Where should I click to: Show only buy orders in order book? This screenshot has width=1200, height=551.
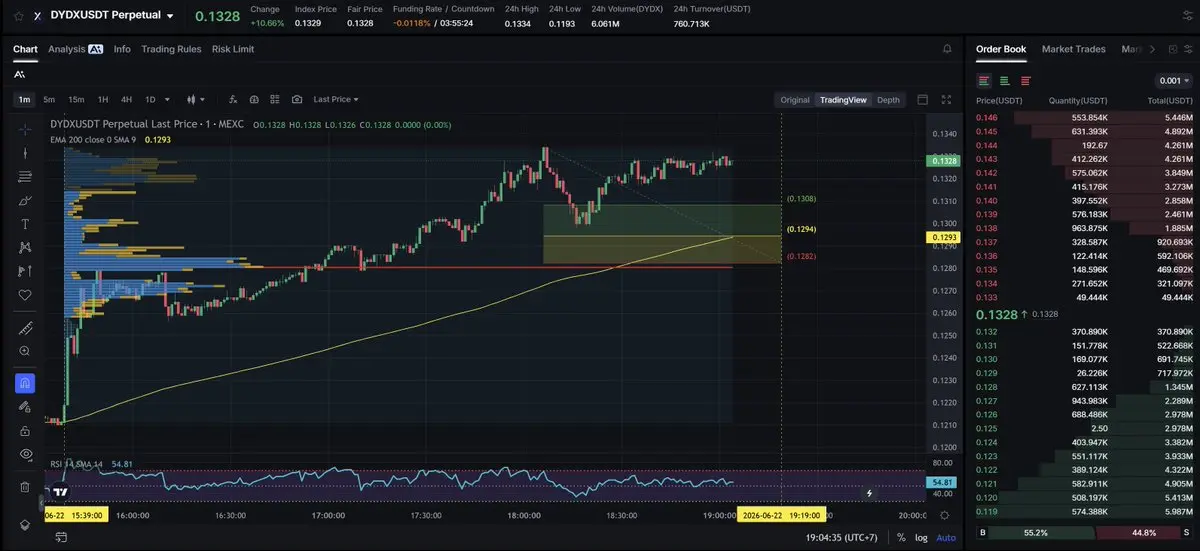(x=1004, y=80)
